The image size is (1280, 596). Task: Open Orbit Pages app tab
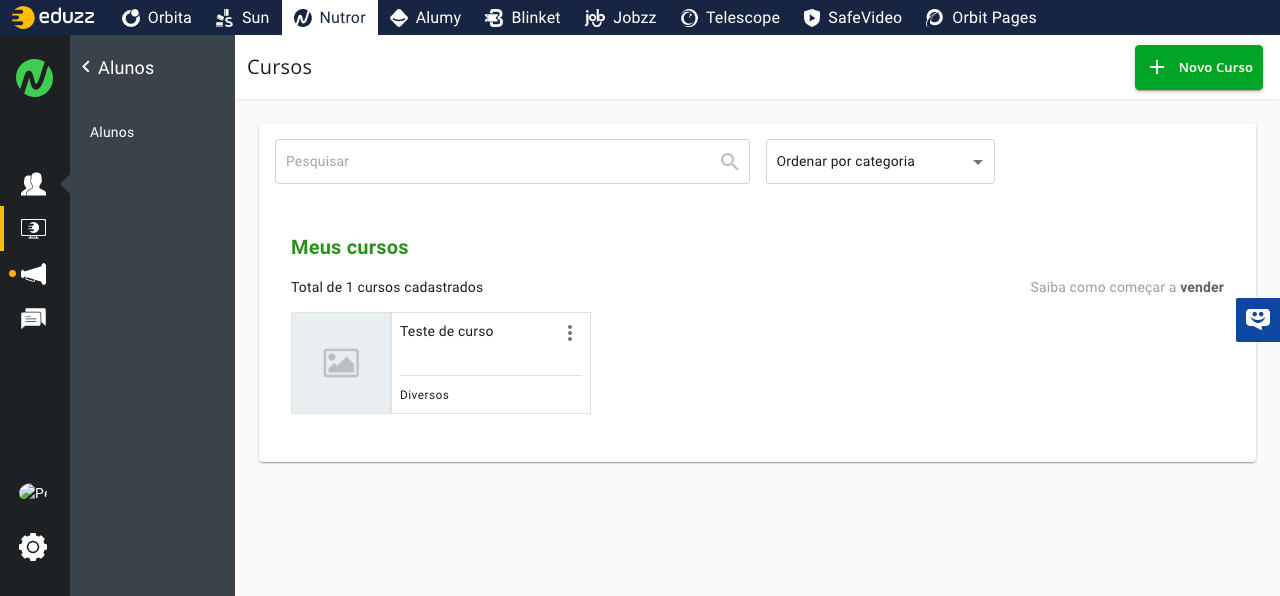pyautogui.click(x=981, y=17)
